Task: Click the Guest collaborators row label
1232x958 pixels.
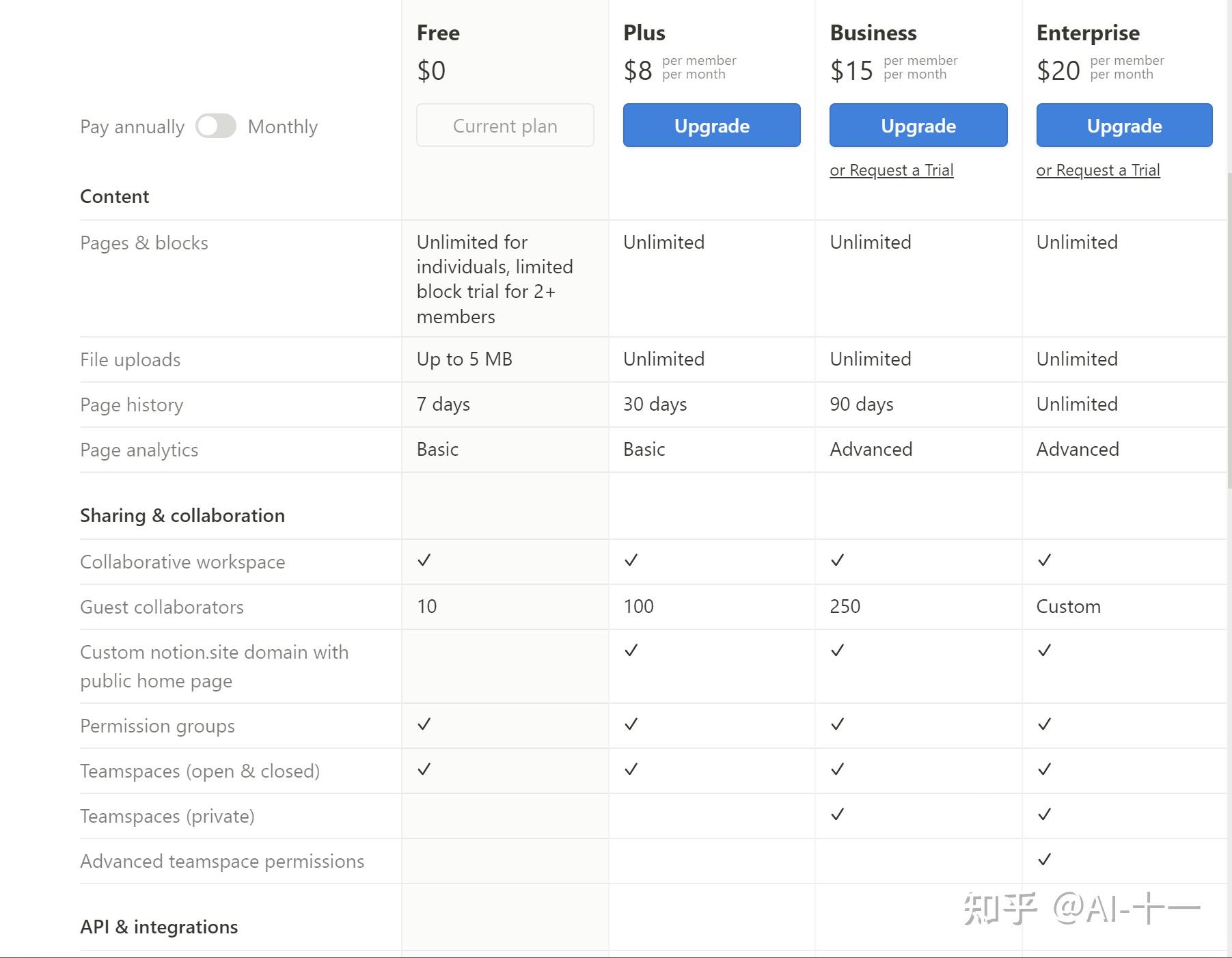Action: (x=162, y=607)
